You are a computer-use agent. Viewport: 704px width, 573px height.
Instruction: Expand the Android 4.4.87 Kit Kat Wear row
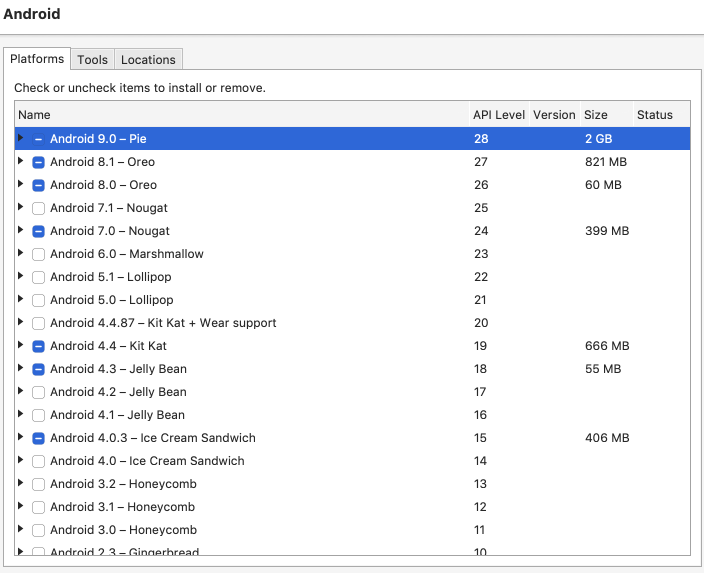click(20, 322)
